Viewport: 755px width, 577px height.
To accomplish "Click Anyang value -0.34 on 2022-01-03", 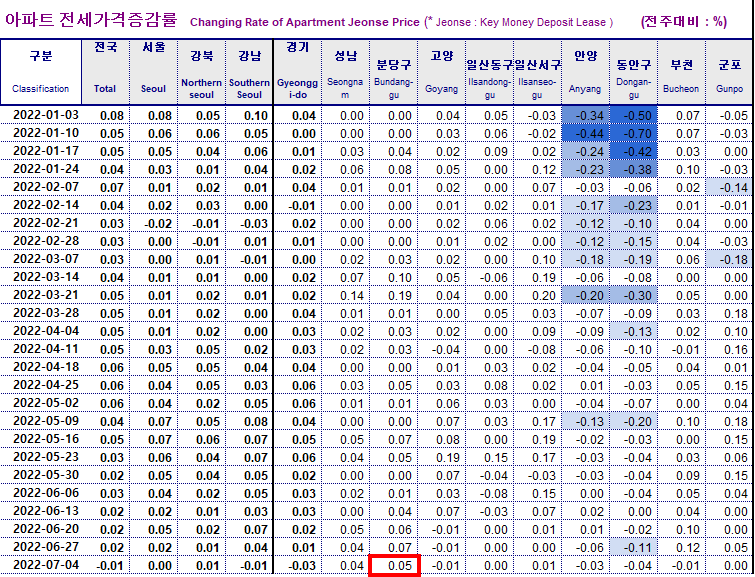I will coord(586,115).
